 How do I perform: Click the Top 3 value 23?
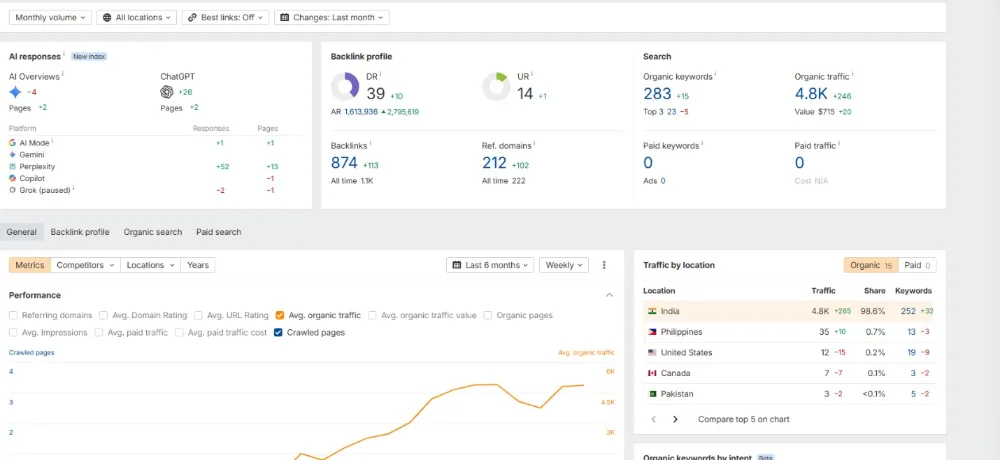coord(672,112)
